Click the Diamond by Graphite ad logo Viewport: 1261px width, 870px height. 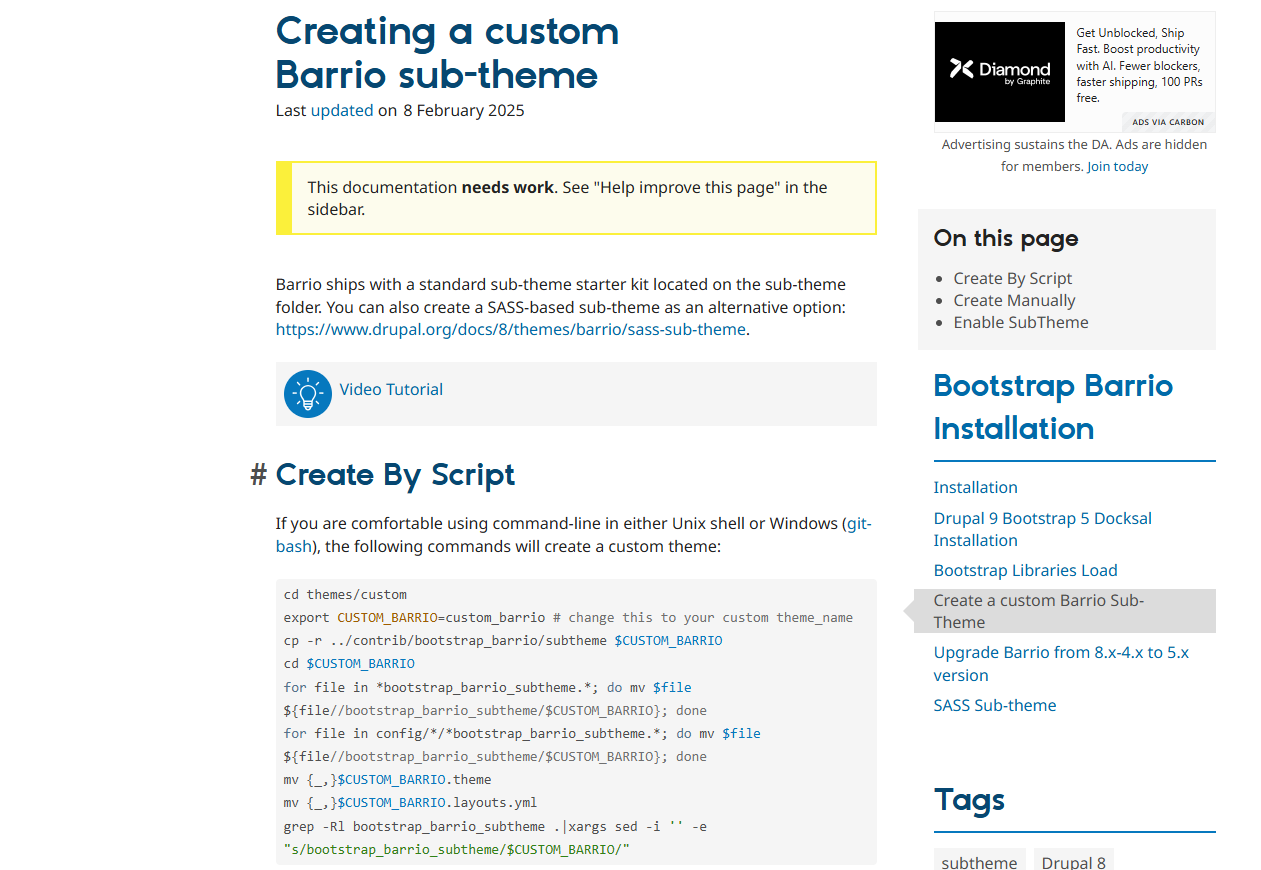(1000, 72)
